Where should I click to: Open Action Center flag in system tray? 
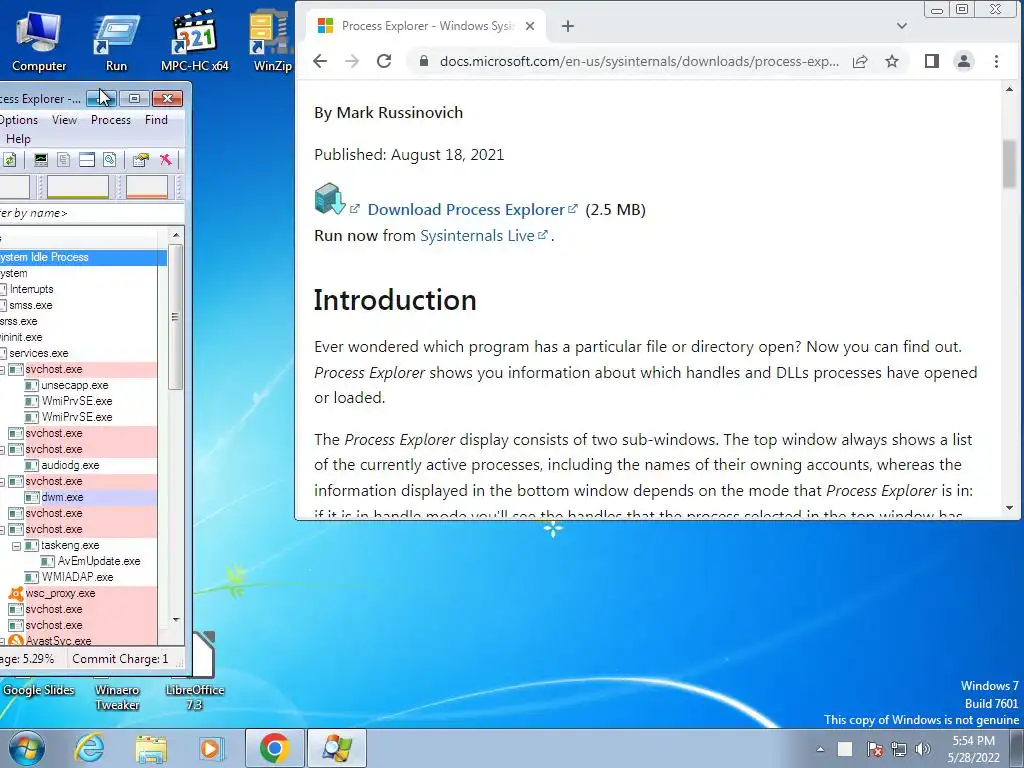874,749
